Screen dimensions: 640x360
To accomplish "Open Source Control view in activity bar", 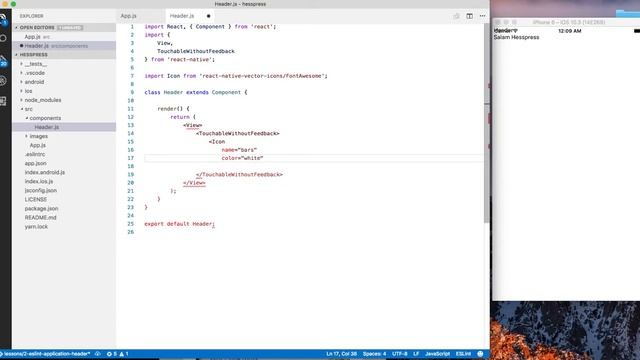I will pos(3,60).
